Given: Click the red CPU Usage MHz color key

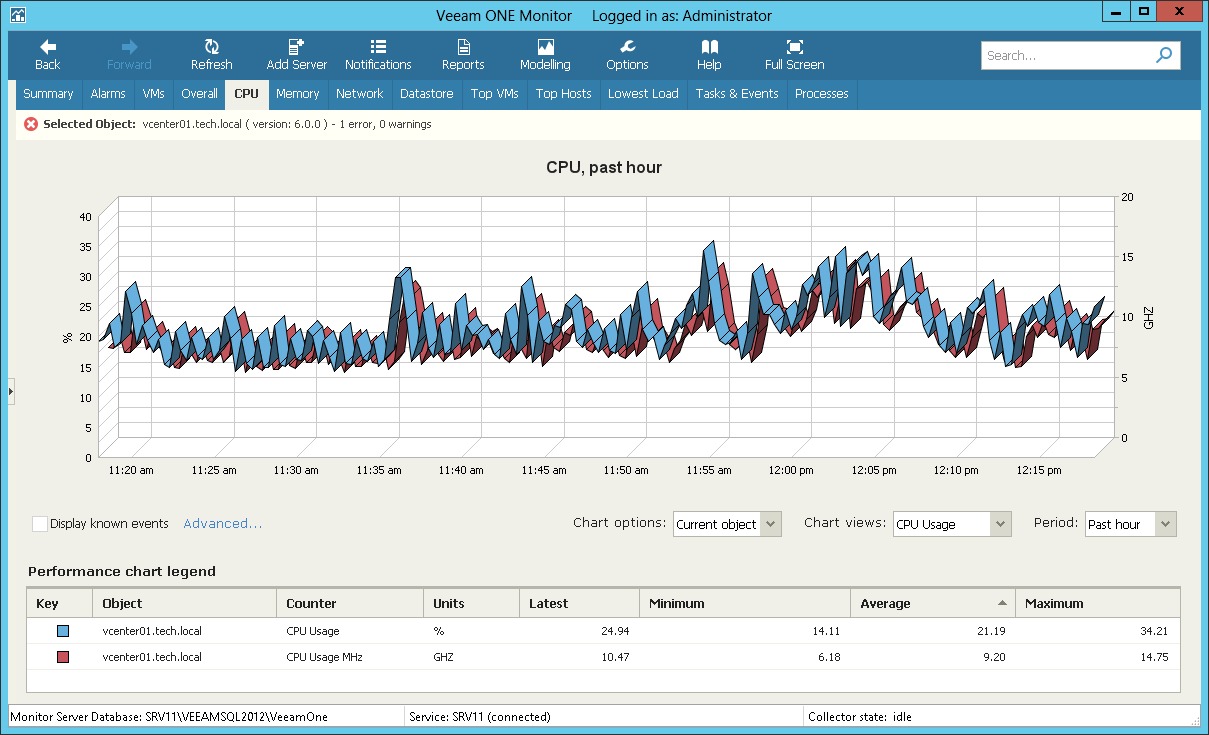Looking at the screenshot, I should [63, 657].
